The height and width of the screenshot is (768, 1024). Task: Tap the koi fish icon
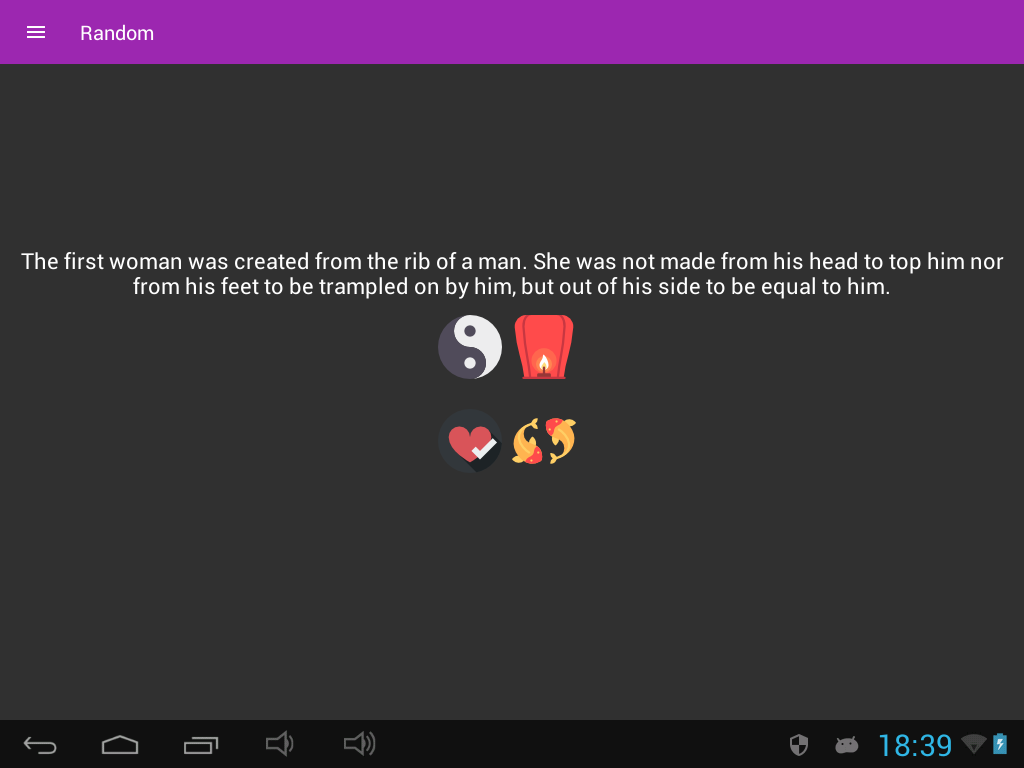[x=544, y=441]
